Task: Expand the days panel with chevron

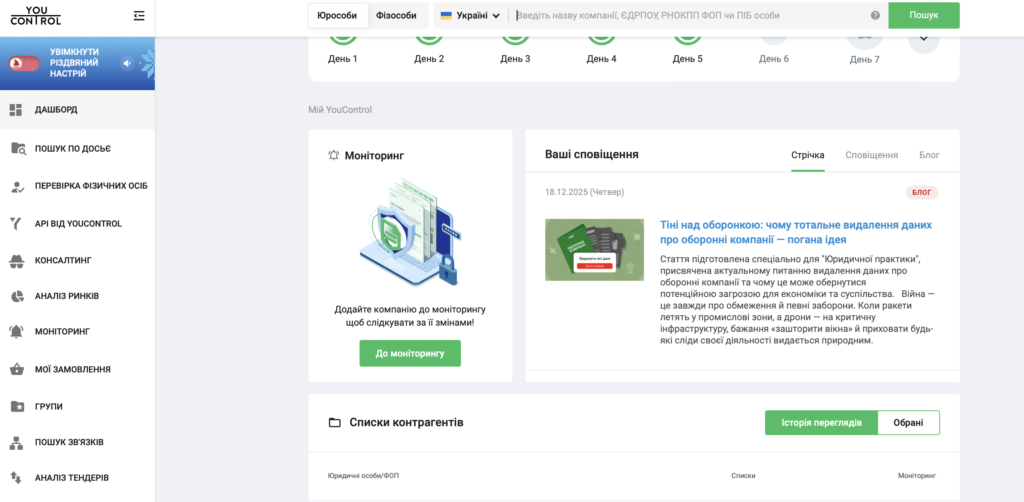Action: (923, 39)
